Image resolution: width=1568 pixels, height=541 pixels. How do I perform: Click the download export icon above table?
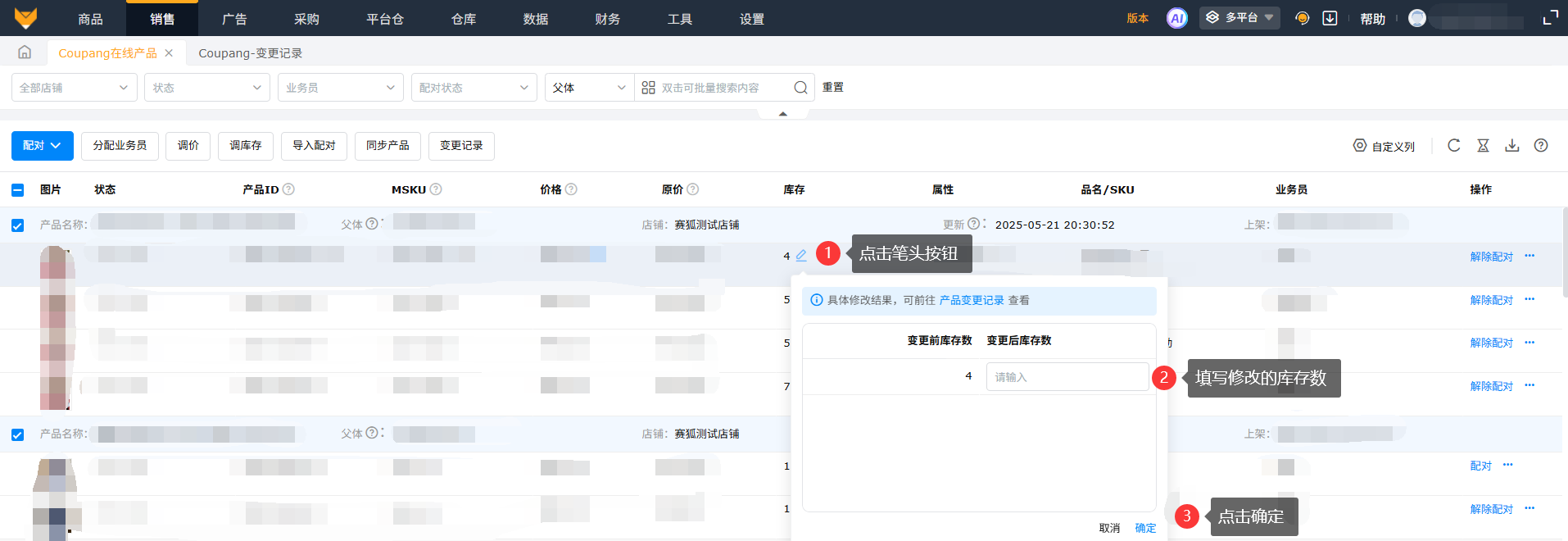[1511, 145]
